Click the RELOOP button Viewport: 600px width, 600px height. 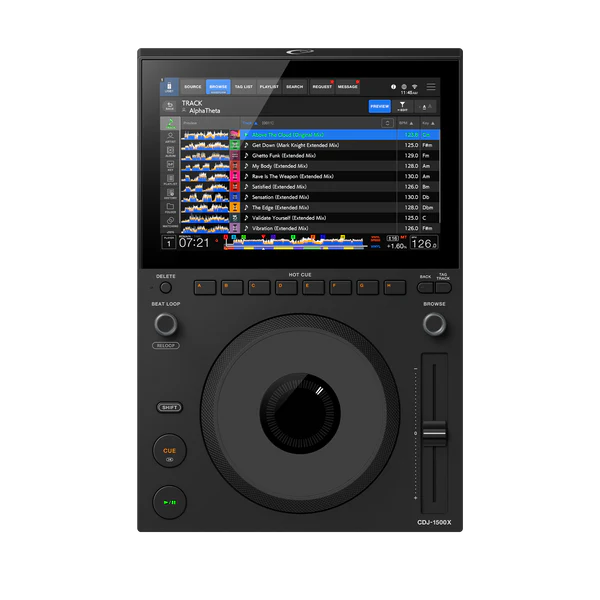(166, 346)
